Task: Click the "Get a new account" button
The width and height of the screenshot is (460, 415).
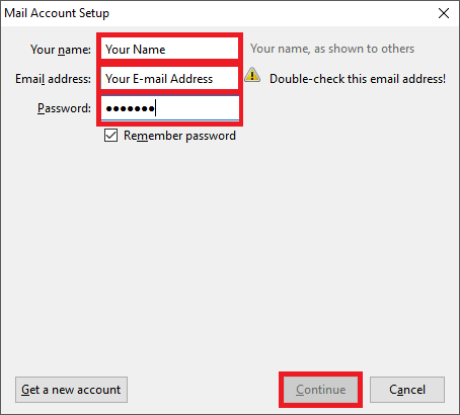Action: (71, 390)
